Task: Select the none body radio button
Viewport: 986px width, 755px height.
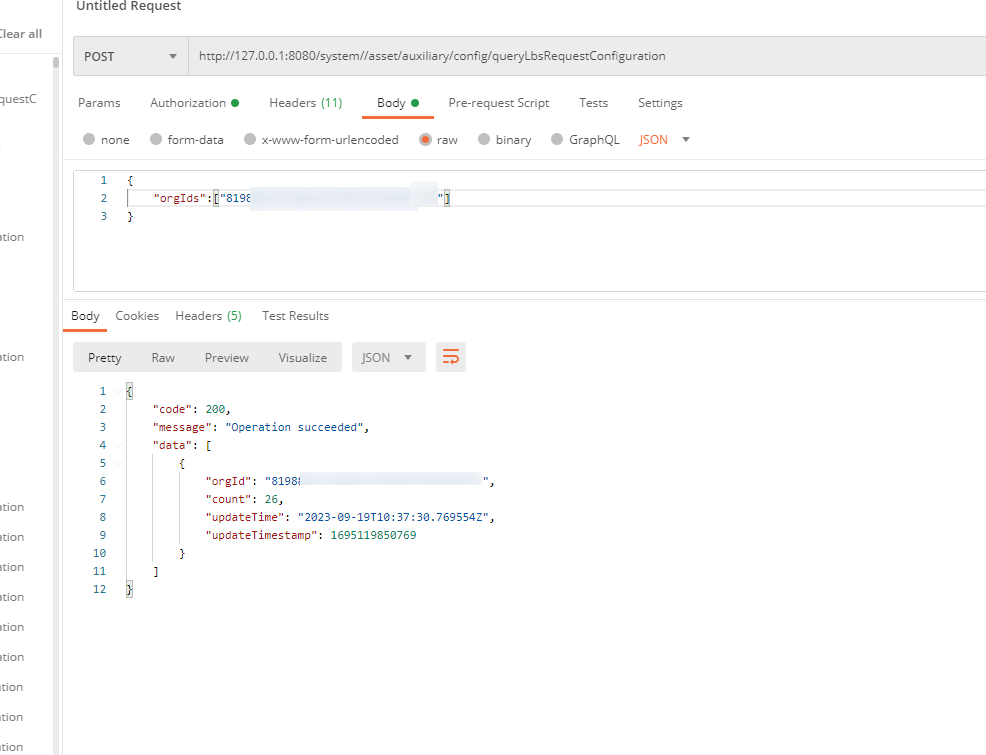Action: 90,140
